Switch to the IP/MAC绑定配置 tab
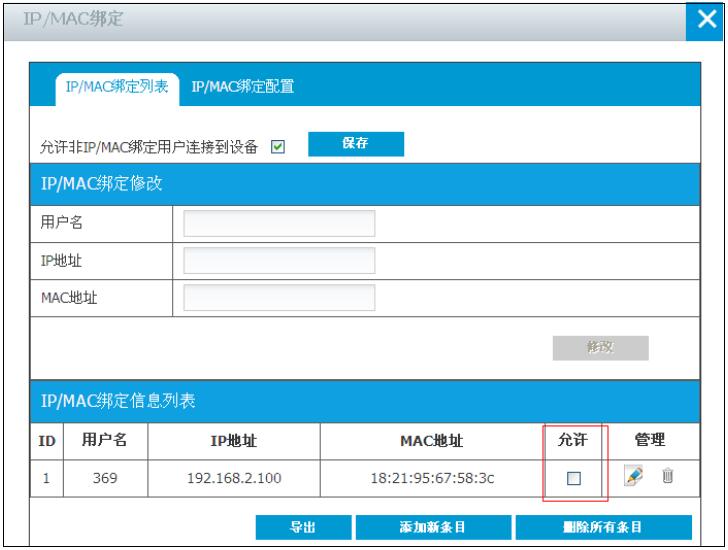The height and width of the screenshot is (550, 728). point(248,87)
